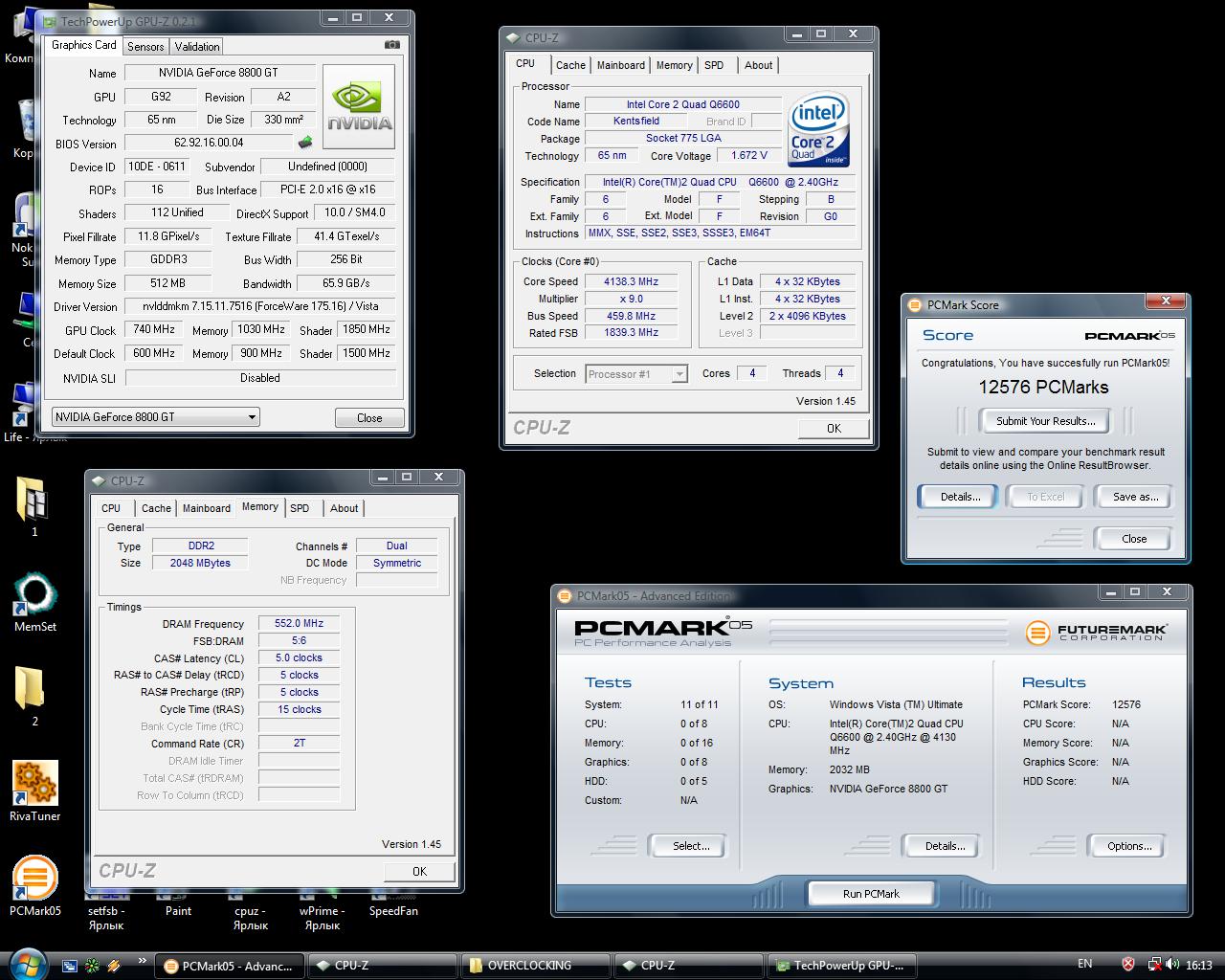Image resolution: width=1225 pixels, height=980 pixels.
Task: Click Details button in PCMark Score window
Action: (x=960, y=497)
